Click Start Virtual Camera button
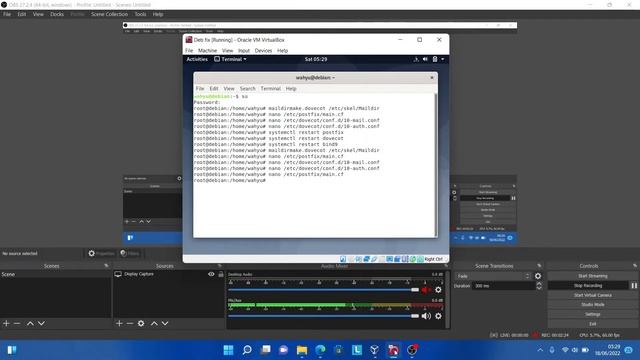This screenshot has height=360, width=640. [x=592, y=295]
